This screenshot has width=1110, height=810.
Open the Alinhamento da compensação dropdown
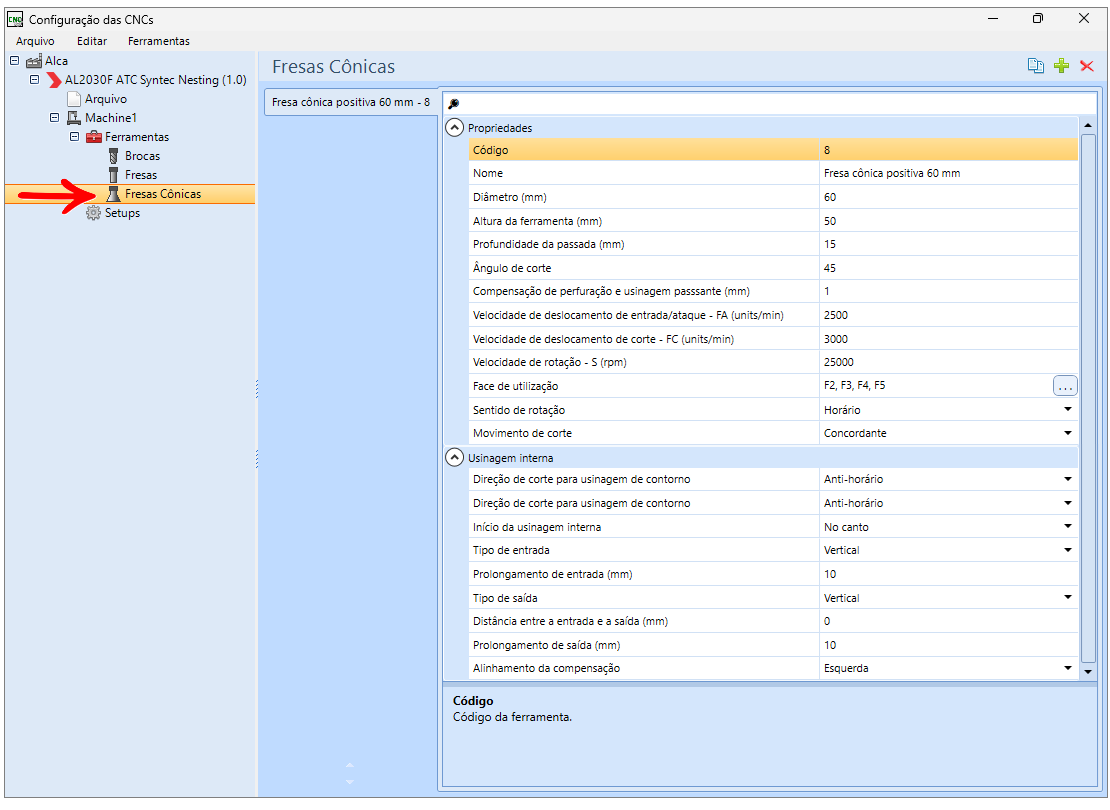coord(1068,668)
